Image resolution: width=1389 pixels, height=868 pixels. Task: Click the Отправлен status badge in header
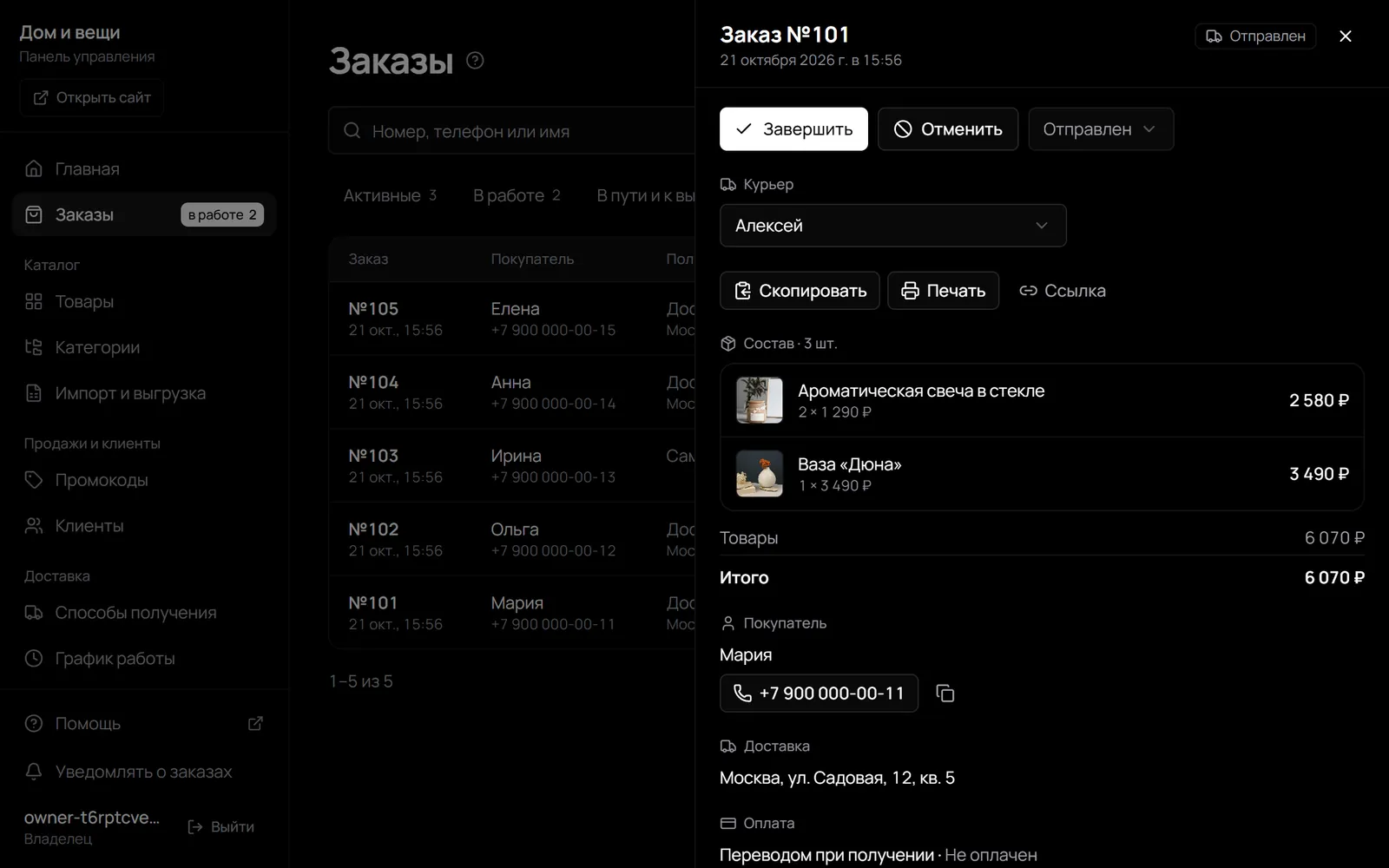pos(1255,36)
